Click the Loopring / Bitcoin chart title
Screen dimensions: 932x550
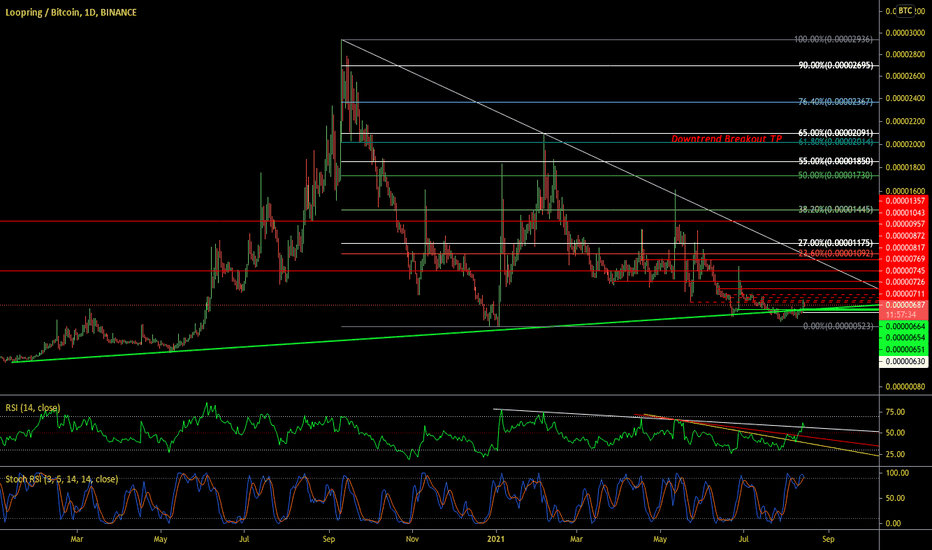click(71, 12)
